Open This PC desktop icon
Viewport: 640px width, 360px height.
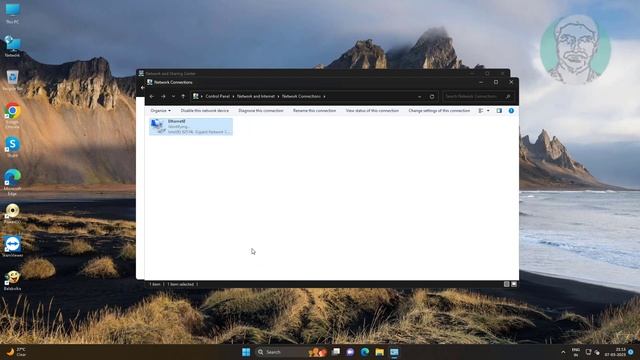click(x=13, y=13)
